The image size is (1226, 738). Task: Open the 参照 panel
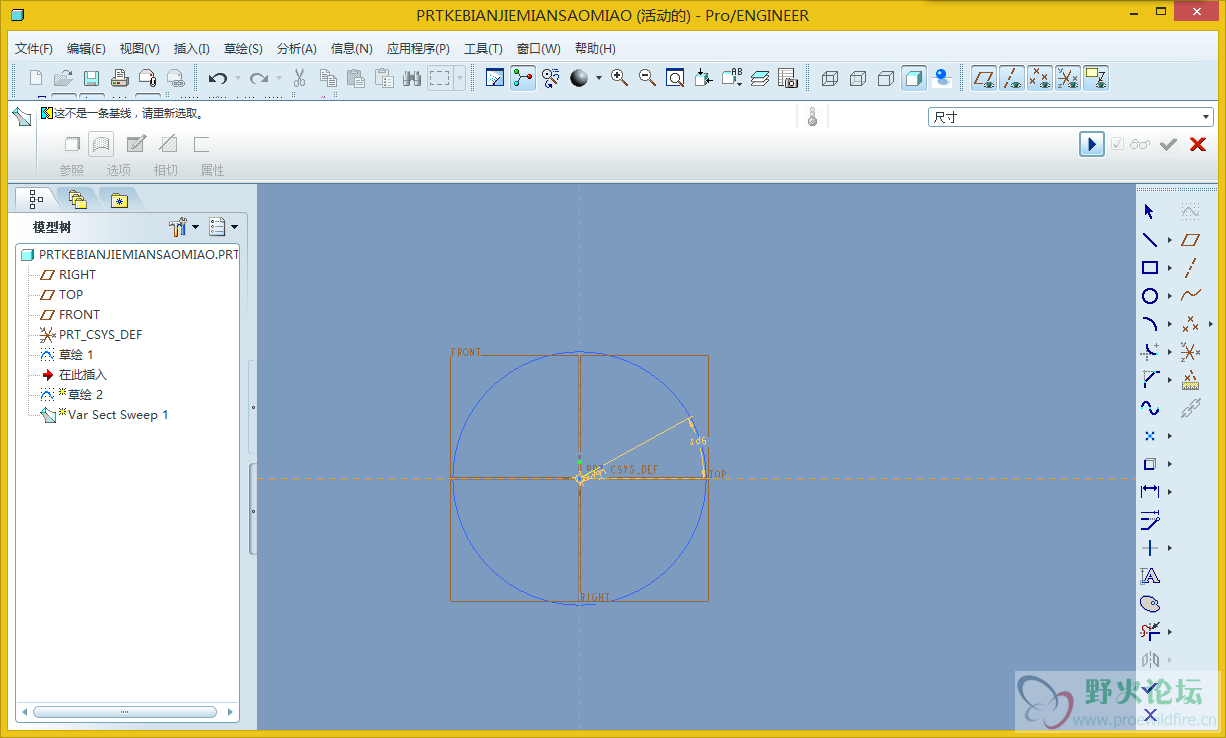[72, 170]
